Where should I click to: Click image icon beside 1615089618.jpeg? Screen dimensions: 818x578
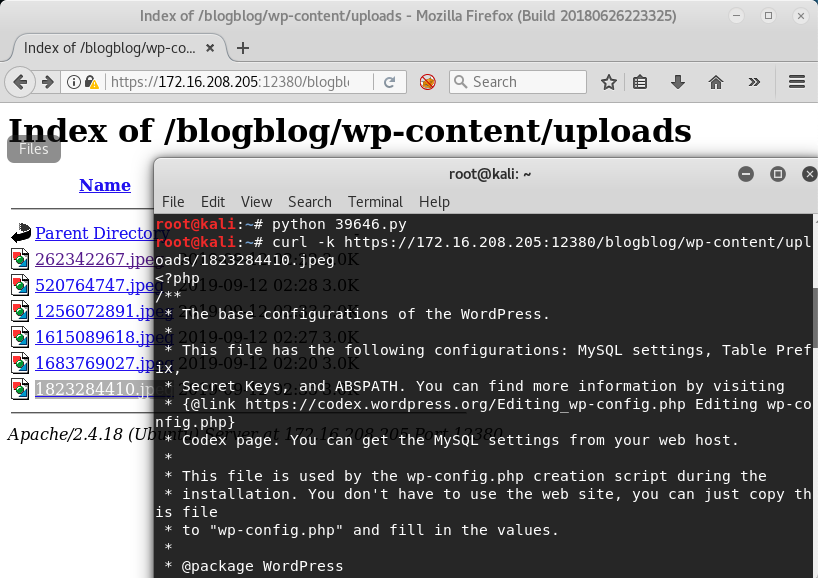[x=20, y=337]
